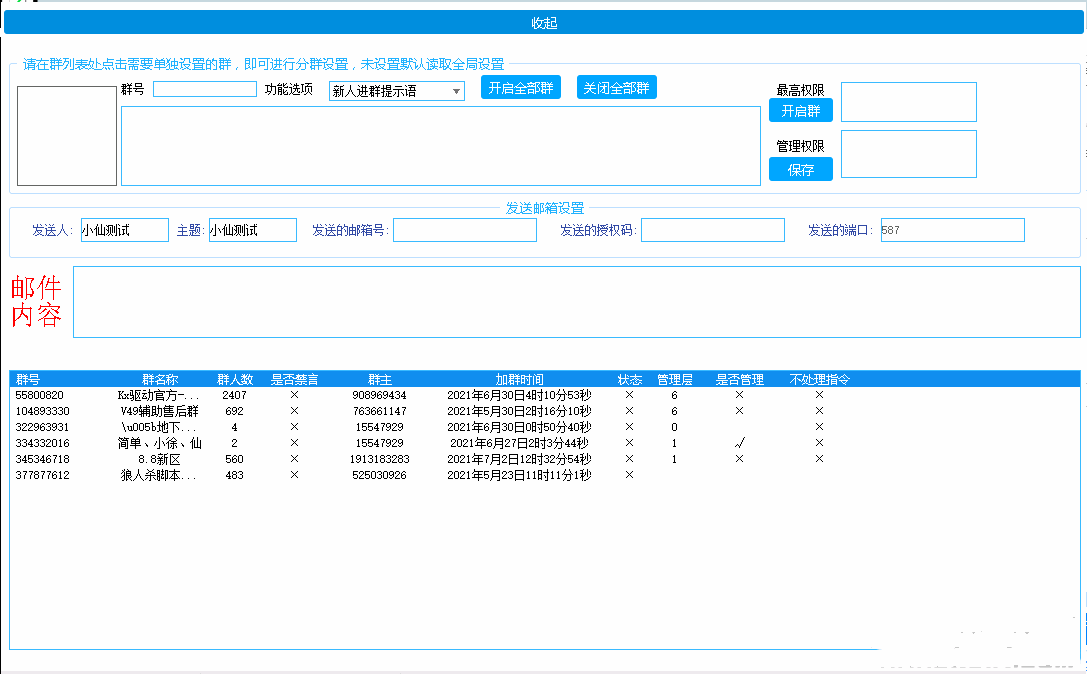This screenshot has width=1087, height=674.
Task: Click the 加群时间 column header
Action: (519, 380)
